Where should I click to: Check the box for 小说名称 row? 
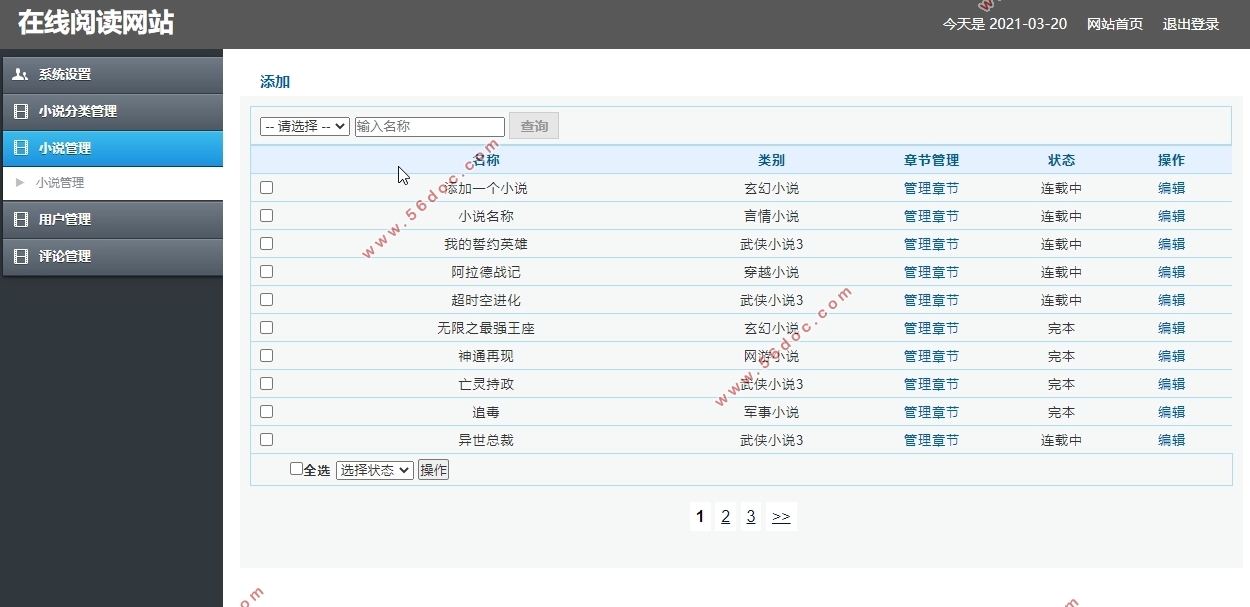(266, 215)
